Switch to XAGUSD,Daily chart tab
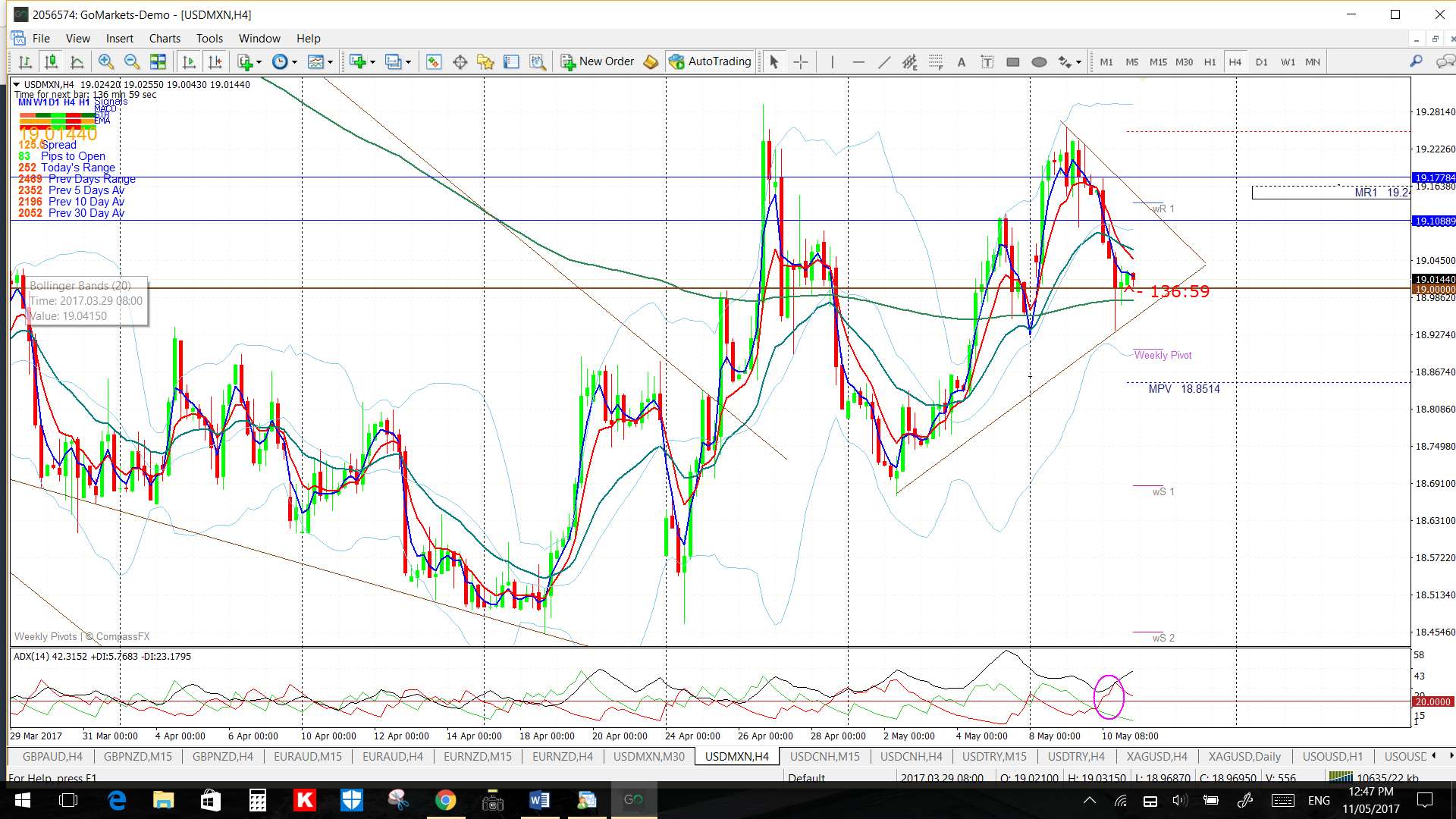The height and width of the screenshot is (819, 1456). click(1244, 757)
